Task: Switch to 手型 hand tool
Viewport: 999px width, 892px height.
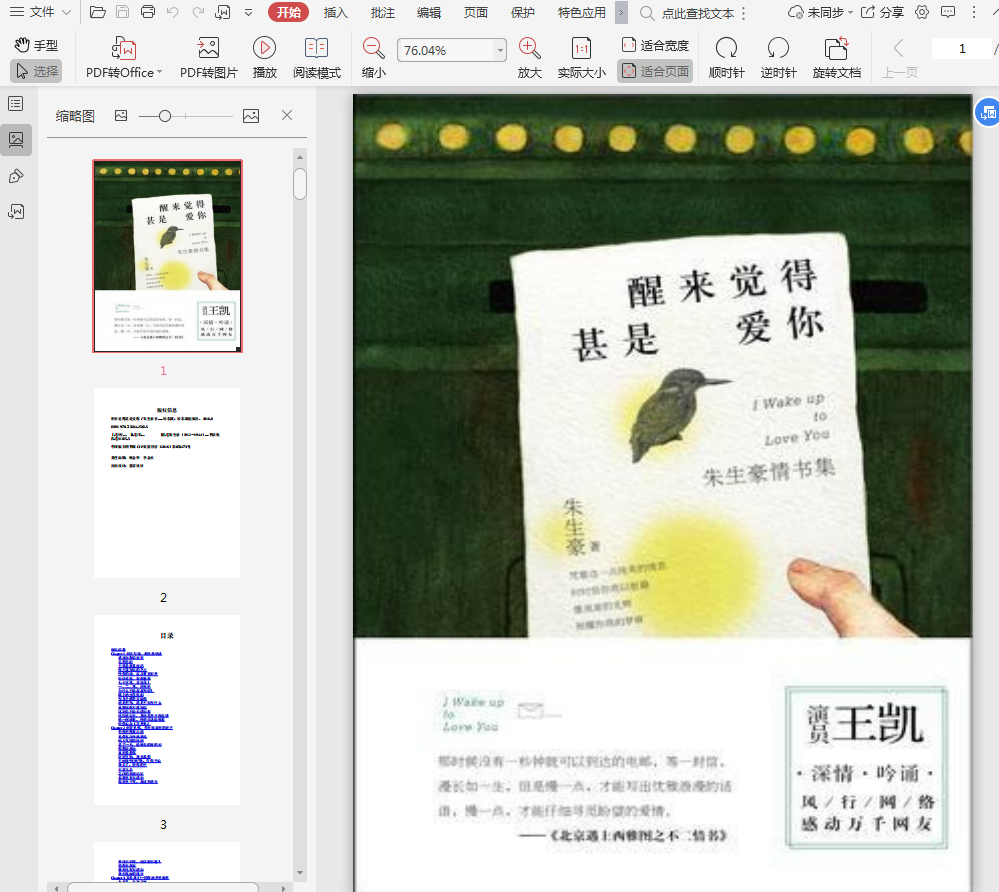Action: point(36,45)
